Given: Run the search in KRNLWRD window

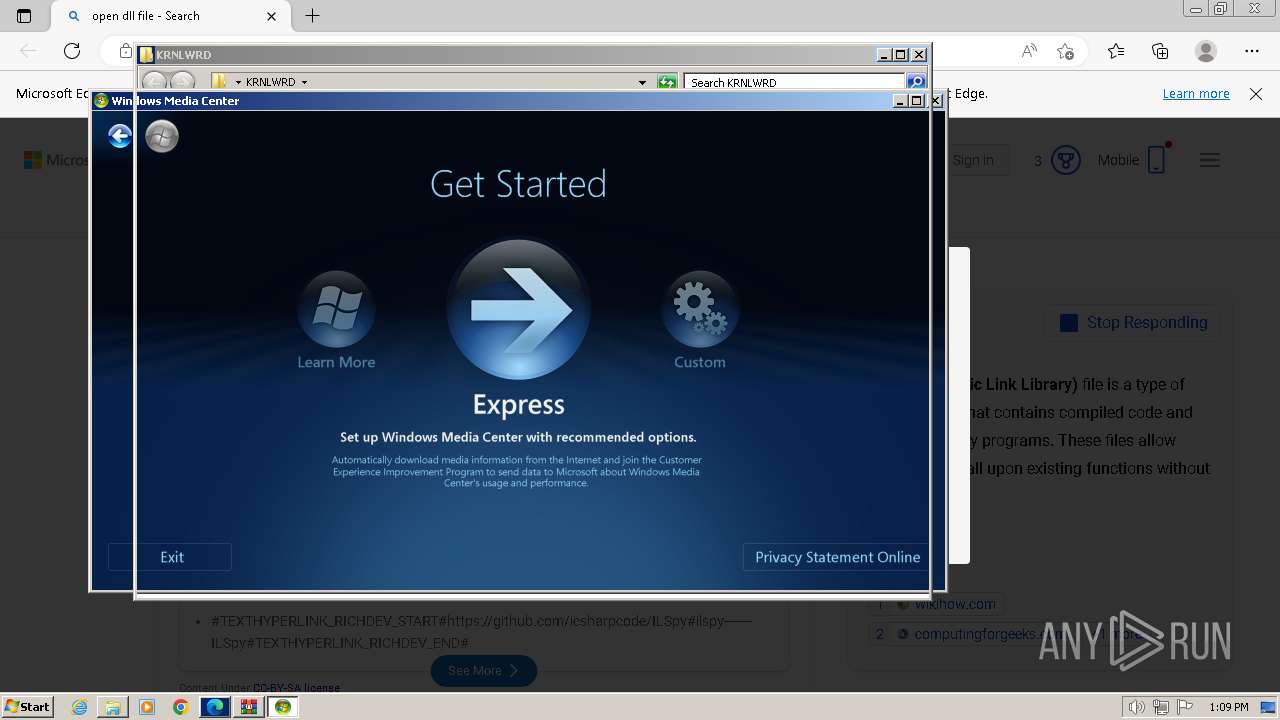Looking at the screenshot, I should (916, 82).
